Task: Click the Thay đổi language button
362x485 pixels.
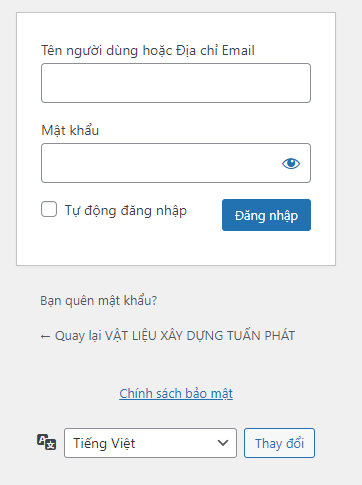Action: 279,443
